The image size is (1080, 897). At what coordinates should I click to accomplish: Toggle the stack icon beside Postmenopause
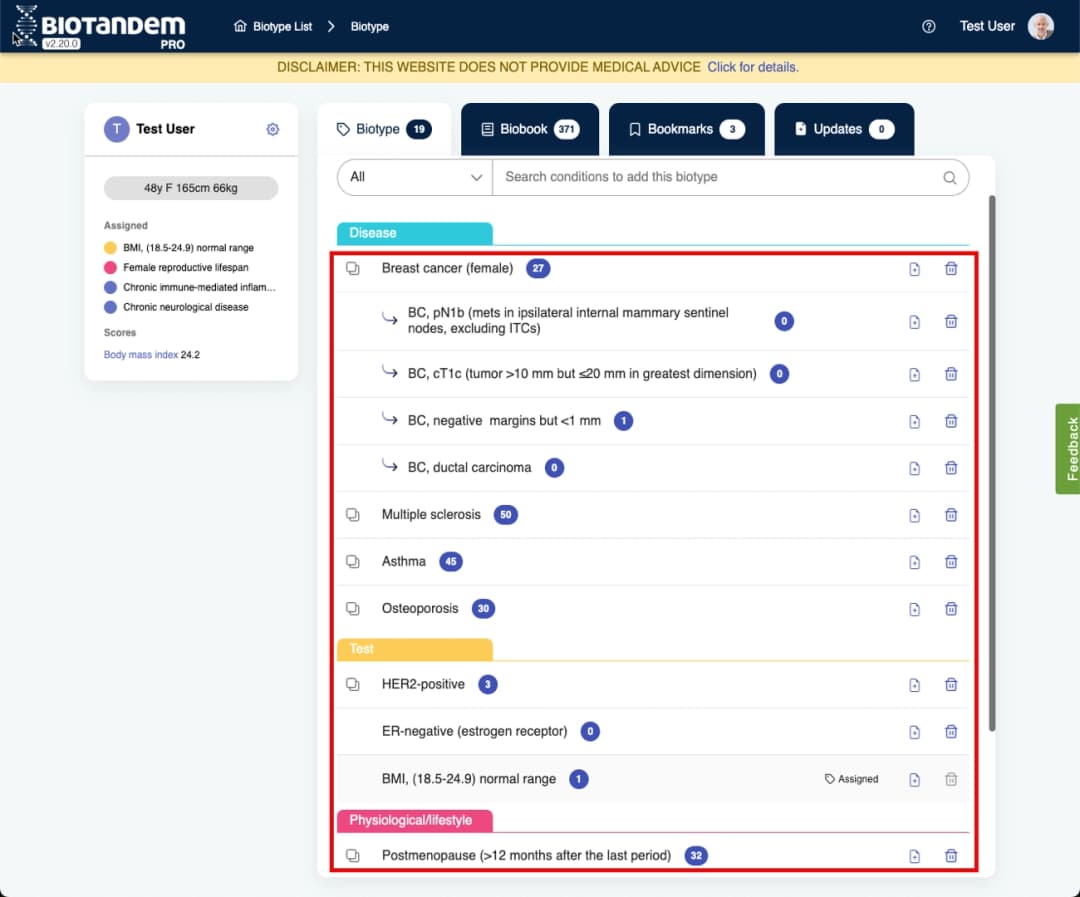pyautogui.click(x=352, y=856)
